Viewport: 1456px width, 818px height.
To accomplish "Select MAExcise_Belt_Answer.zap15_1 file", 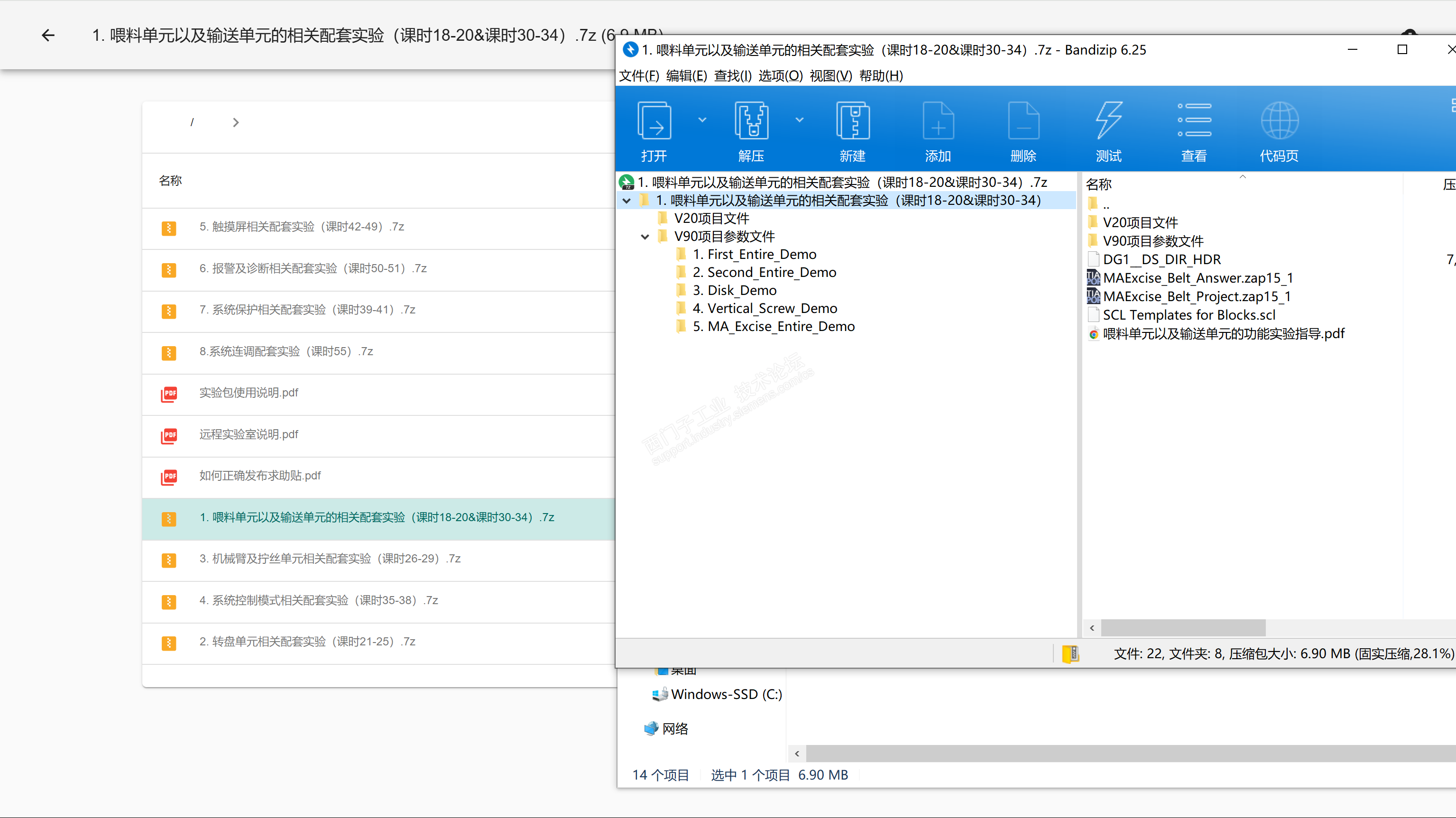I will pos(1197,278).
